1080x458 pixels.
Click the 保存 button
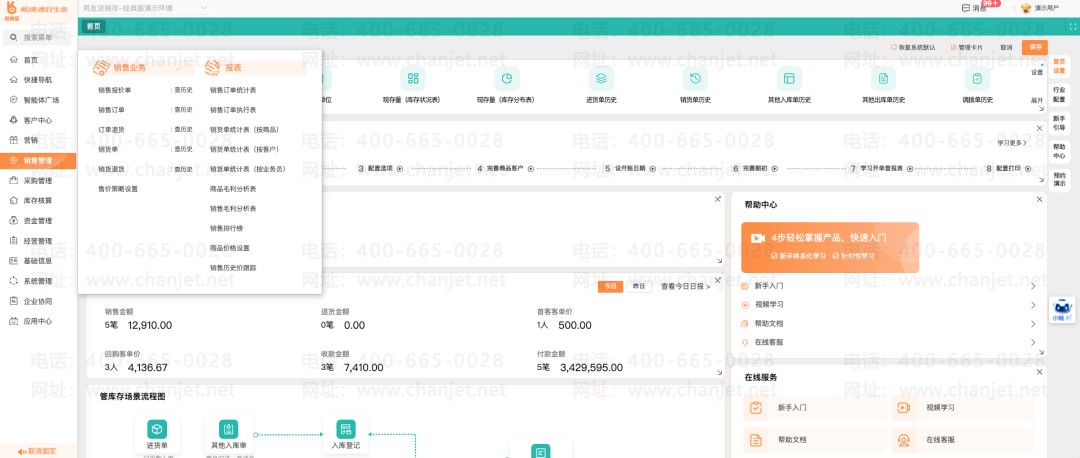click(1035, 48)
